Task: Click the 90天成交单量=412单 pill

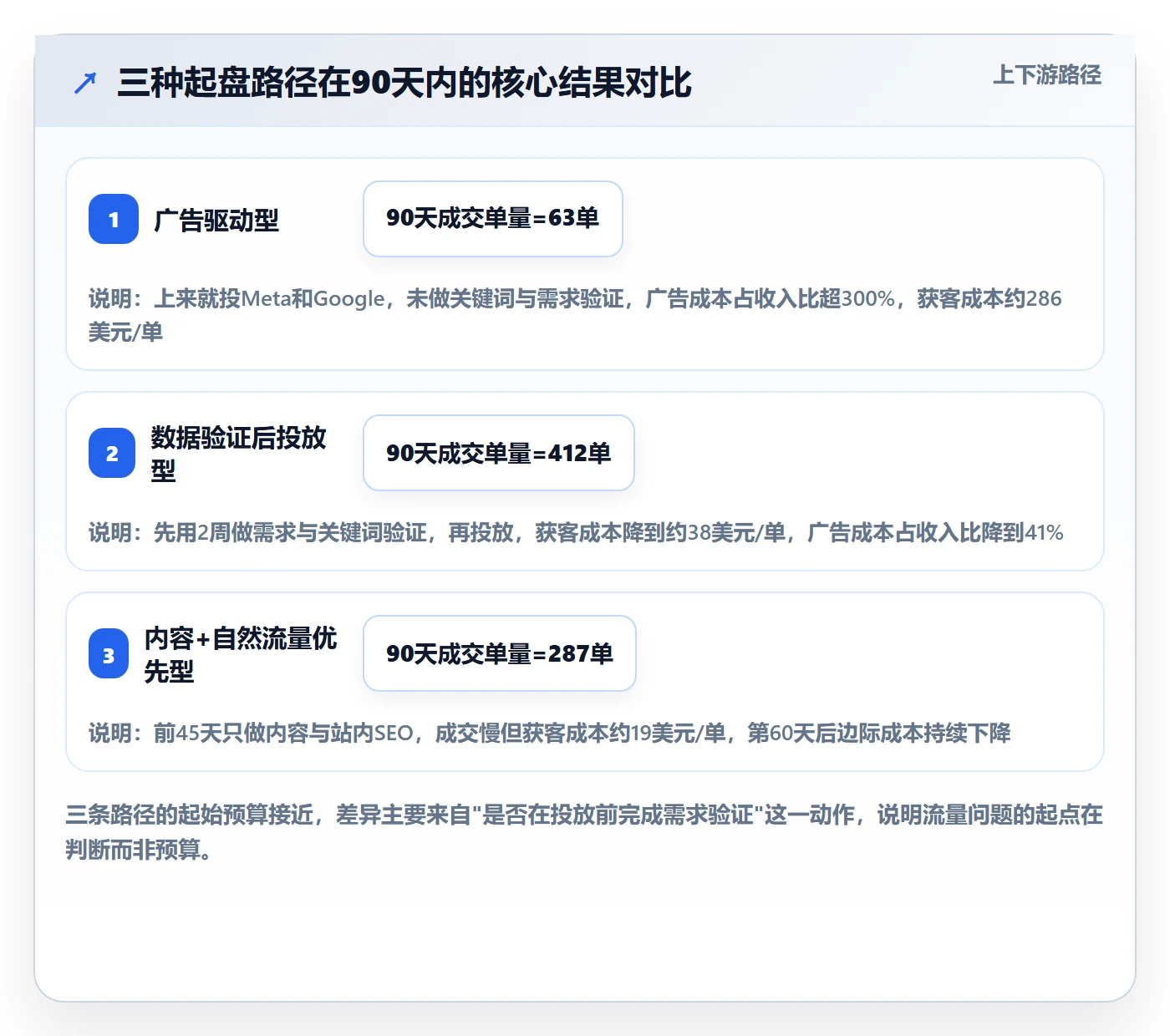Action: (x=499, y=453)
